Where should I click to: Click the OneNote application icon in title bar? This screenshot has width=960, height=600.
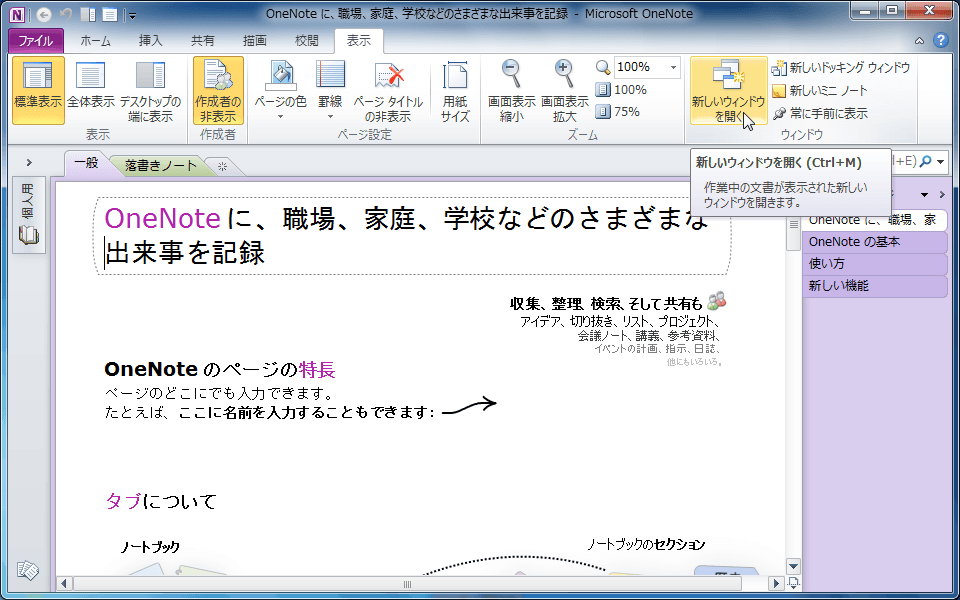[x=18, y=13]
